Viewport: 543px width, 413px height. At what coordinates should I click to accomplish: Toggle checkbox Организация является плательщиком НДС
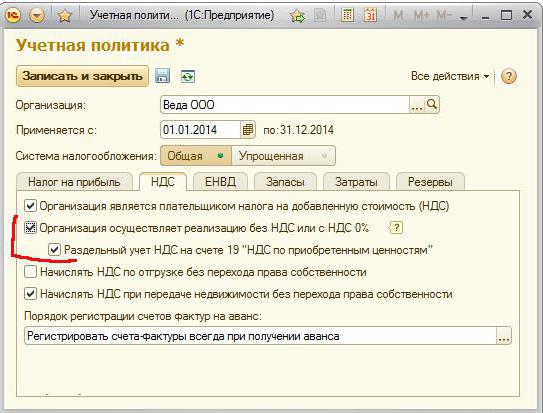pyautogui.click(x=30, y=206)
